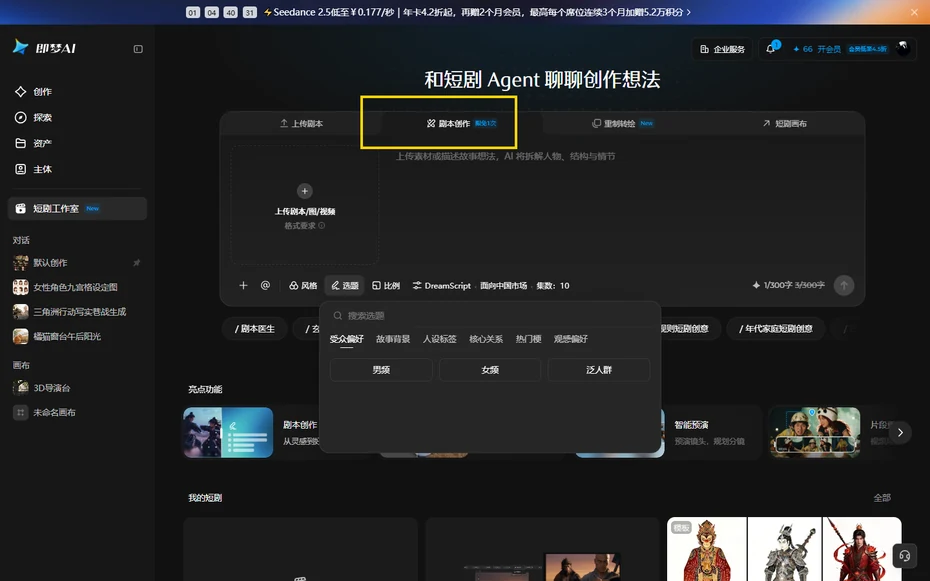The image size is (930, 581).
Task: Switch to the 剧本创作 tab
Action: (x=461, y=123)
